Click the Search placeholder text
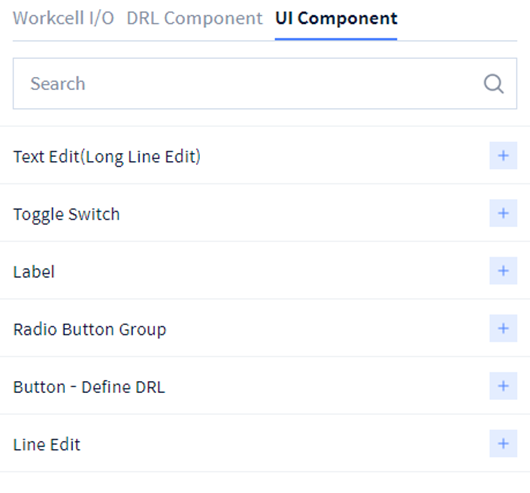Viewport: 530px width, 493px height. [58, 83]
